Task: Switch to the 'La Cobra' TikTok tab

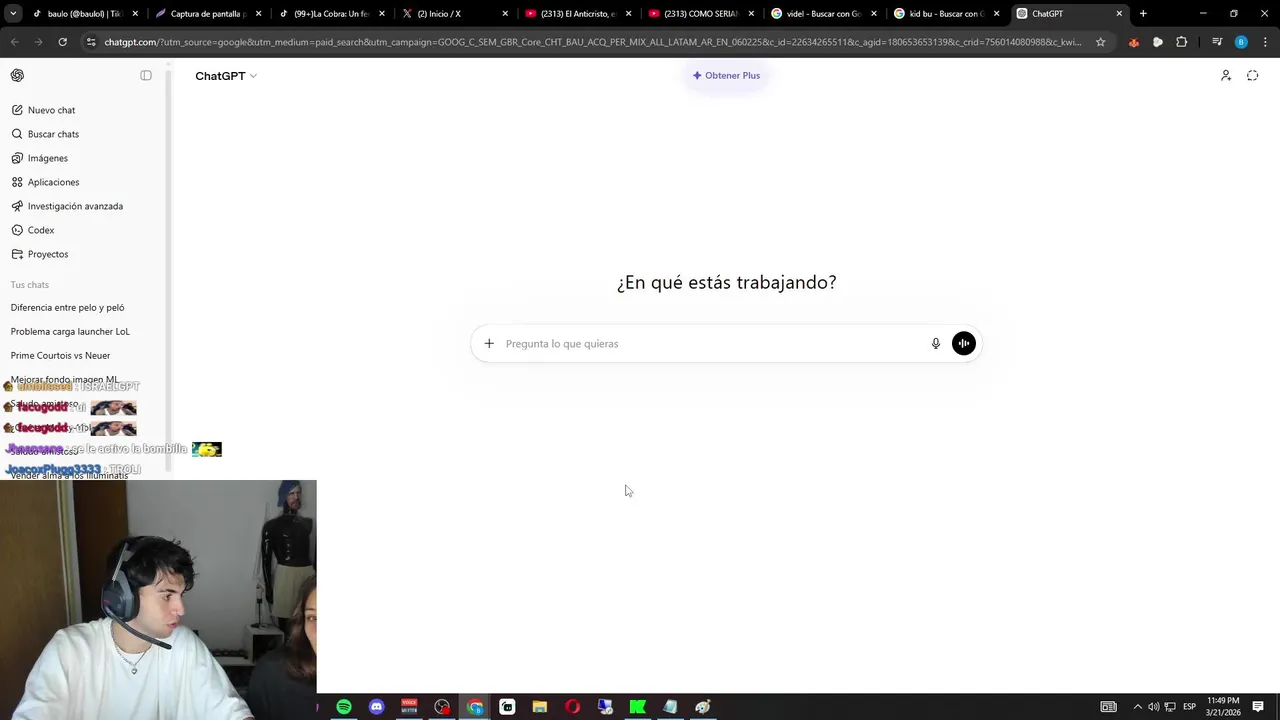Action: pos(328,14)
